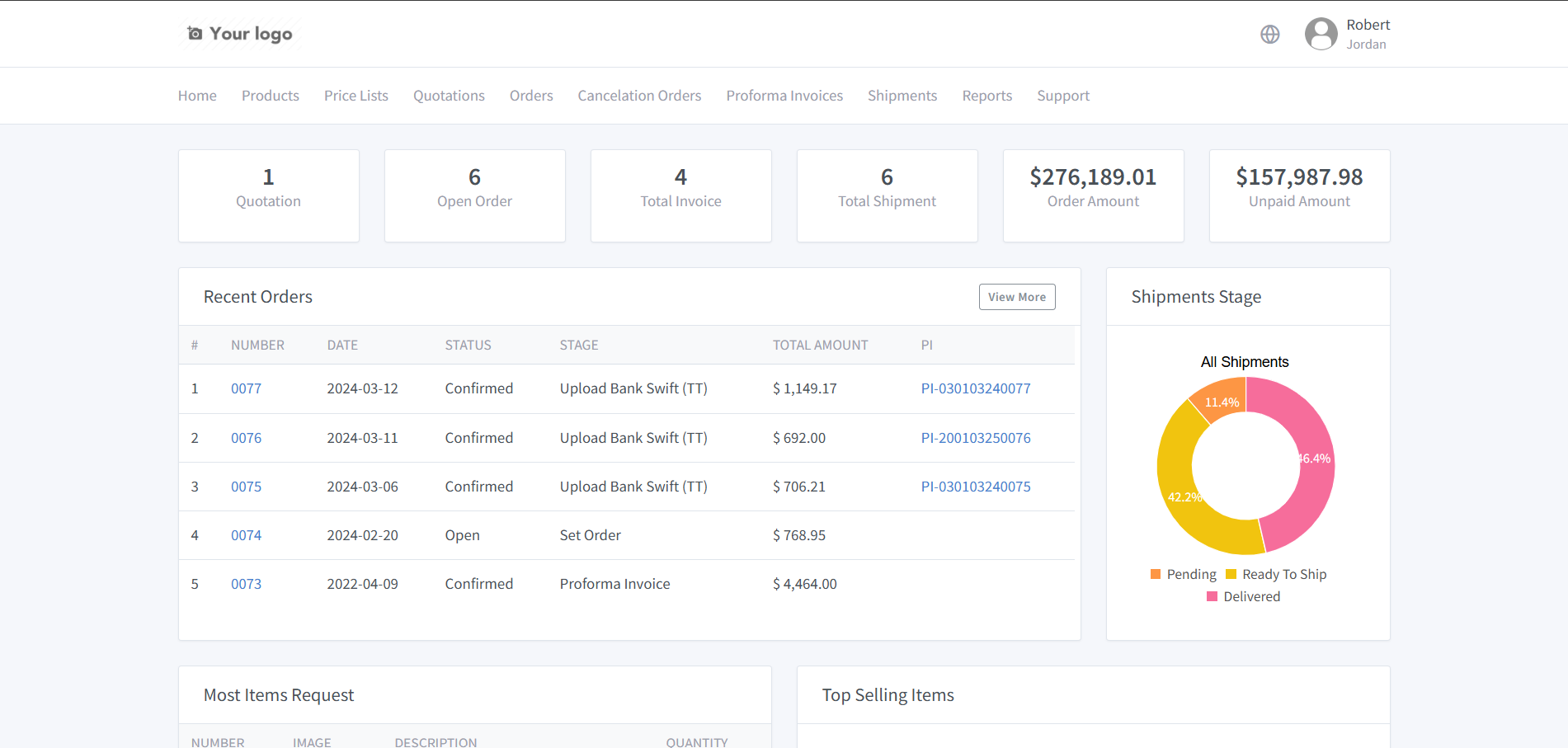Click the Your logo image
Viewport: 1568px width, 748px height.
240,34
